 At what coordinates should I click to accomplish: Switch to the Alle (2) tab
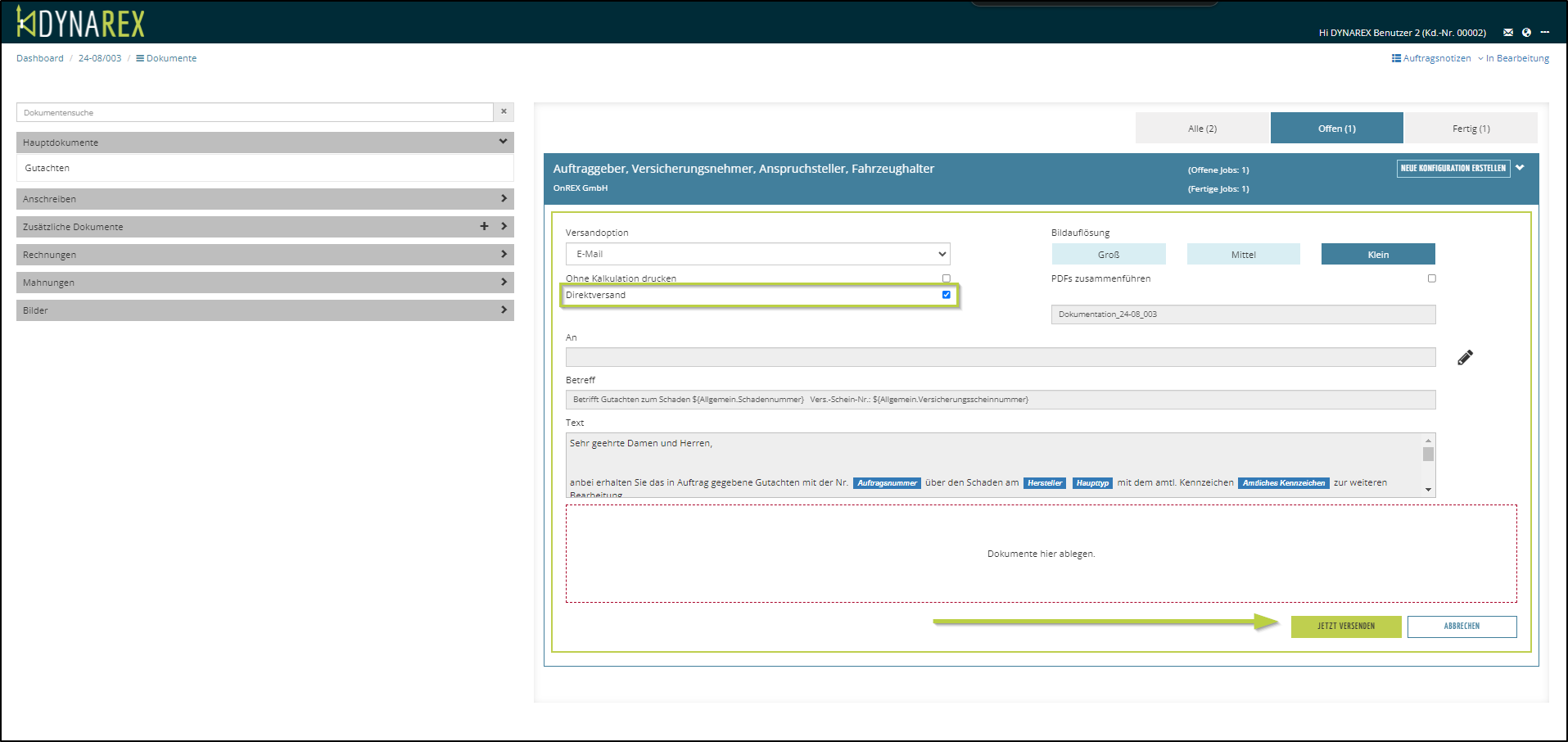click(1202, 129)
